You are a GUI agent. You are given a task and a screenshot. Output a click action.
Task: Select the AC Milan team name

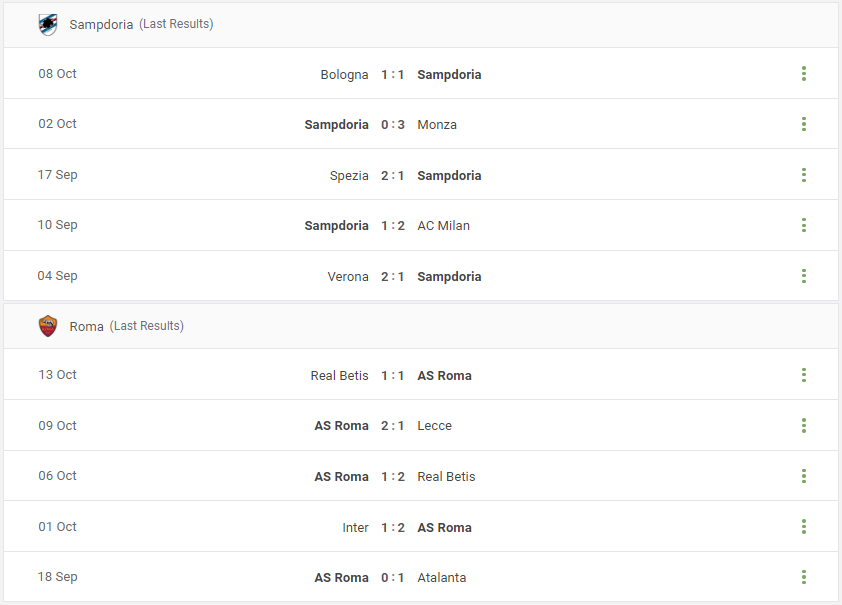[444, 225]
